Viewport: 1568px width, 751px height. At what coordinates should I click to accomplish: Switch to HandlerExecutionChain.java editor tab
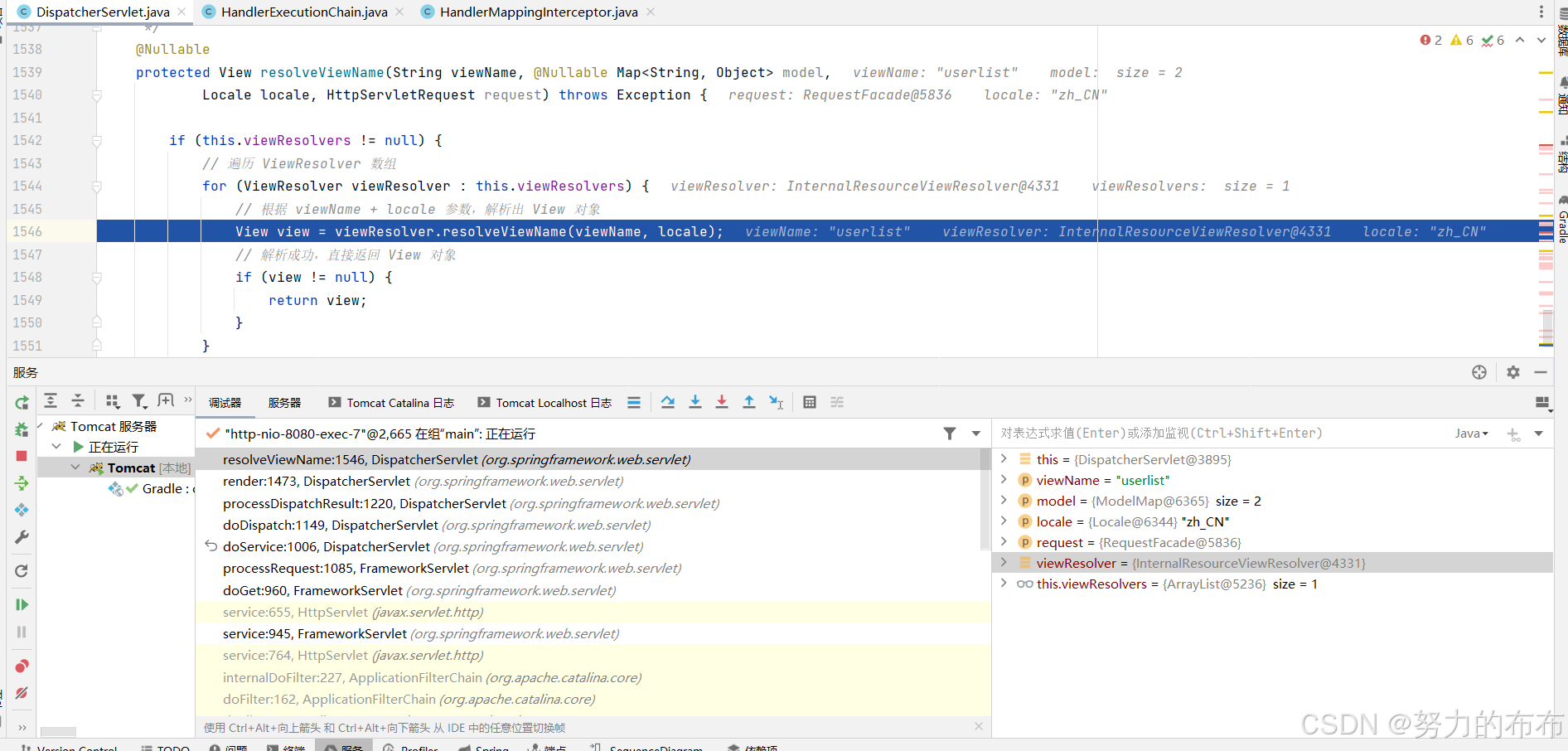pos(304,12)
